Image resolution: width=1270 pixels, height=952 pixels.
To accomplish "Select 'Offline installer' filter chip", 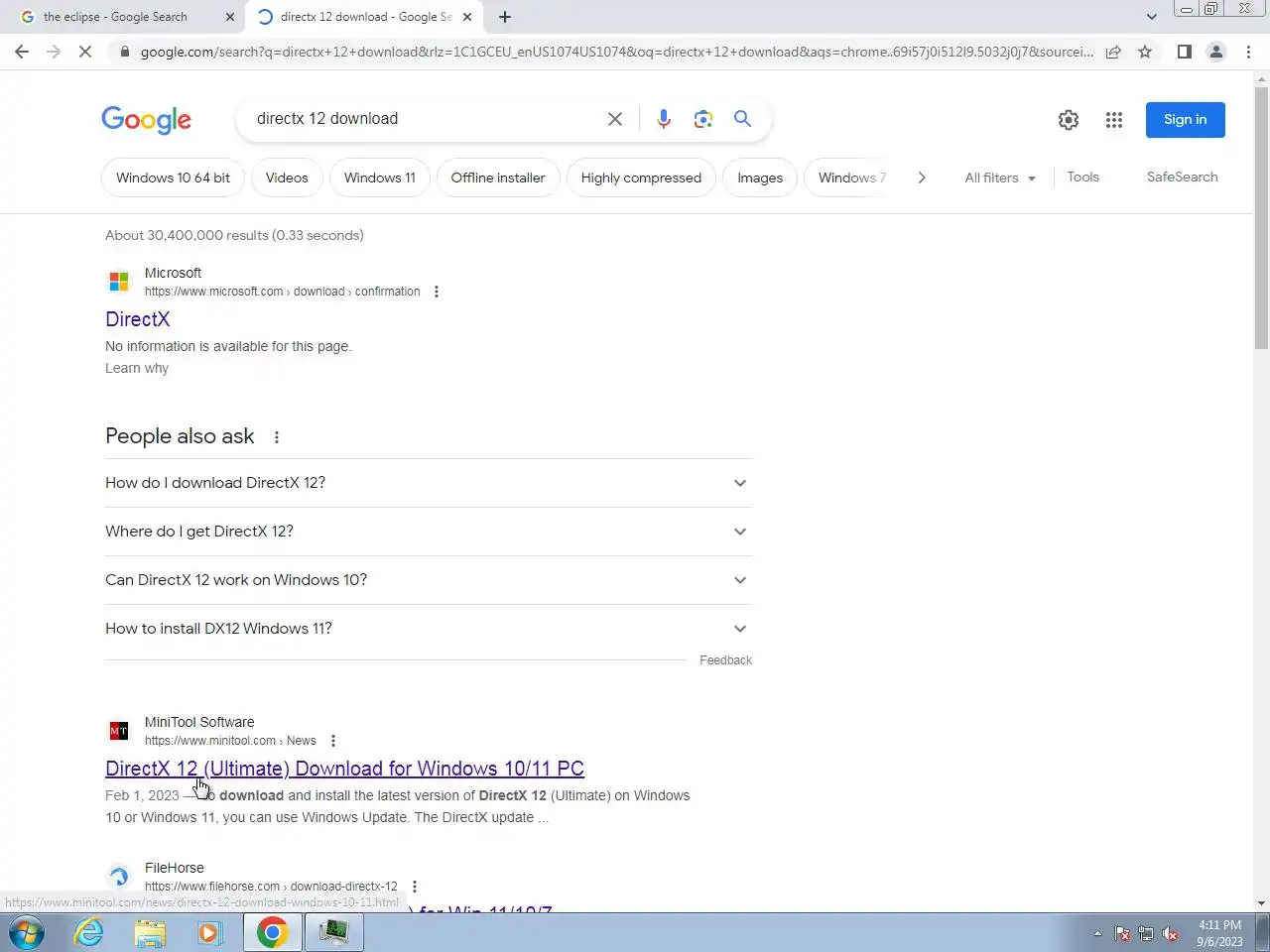I will 498,178.
